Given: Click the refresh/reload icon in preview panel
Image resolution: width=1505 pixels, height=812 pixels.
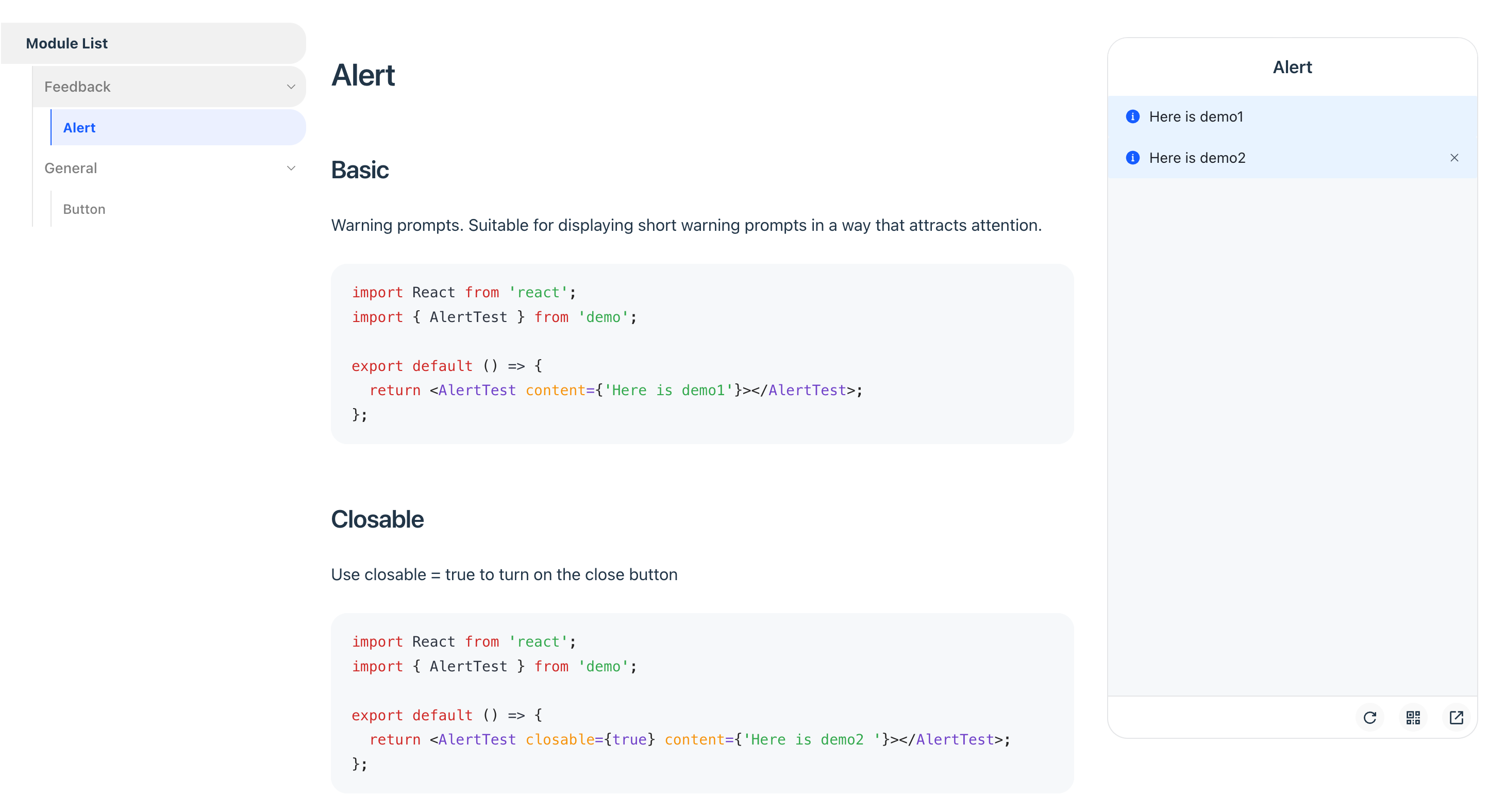Looking at the screenshot, I should [x=1369, y=717].
